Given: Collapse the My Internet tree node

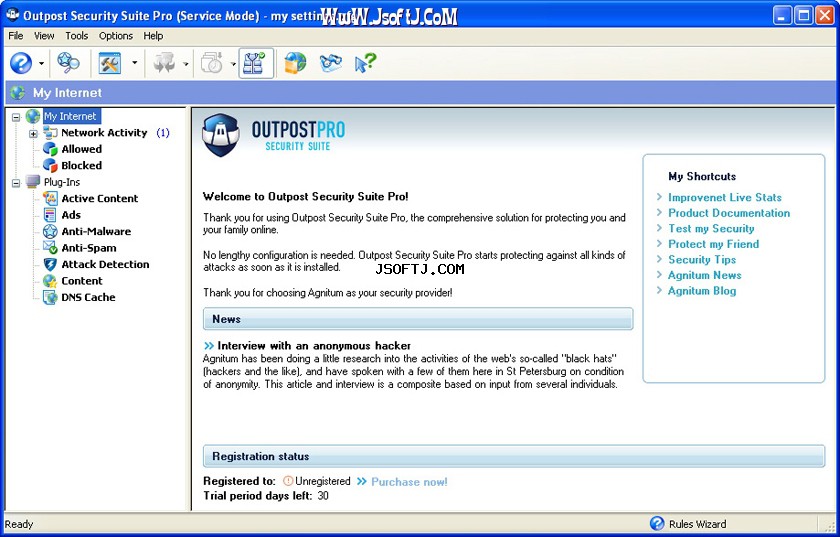Looking at the screenshot, I should tap(16, 117).
